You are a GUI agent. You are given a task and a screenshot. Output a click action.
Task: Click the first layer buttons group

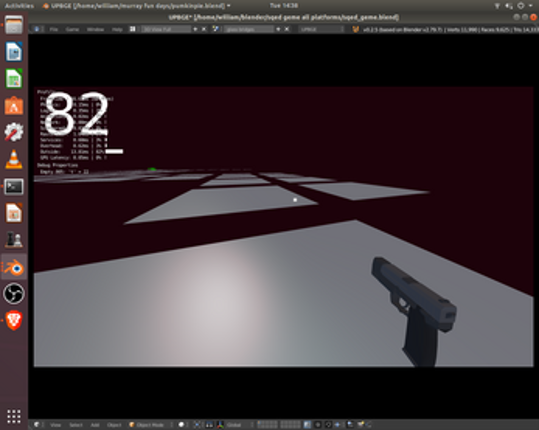coord(267,425)
